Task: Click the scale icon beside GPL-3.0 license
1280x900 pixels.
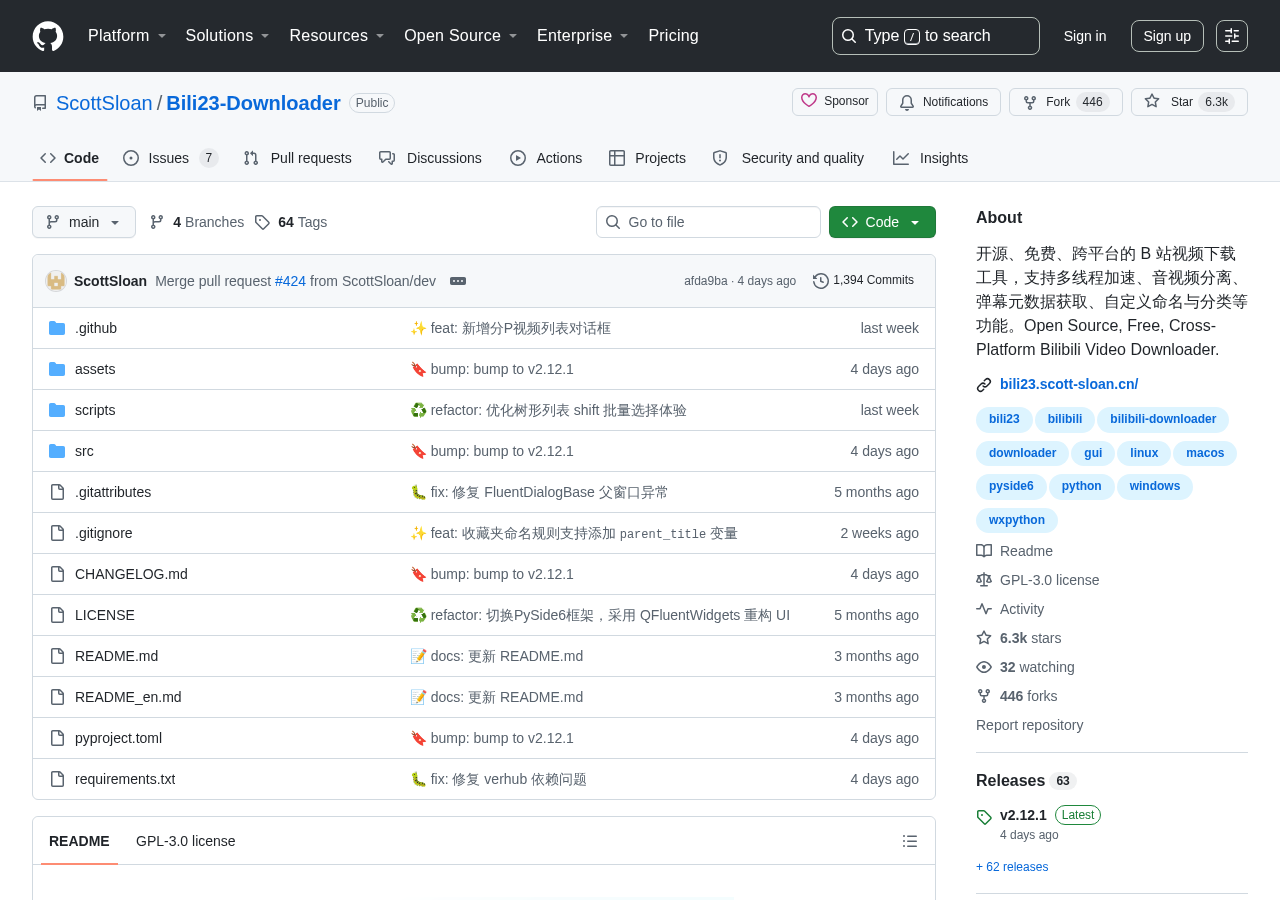Action: [984, 580]
